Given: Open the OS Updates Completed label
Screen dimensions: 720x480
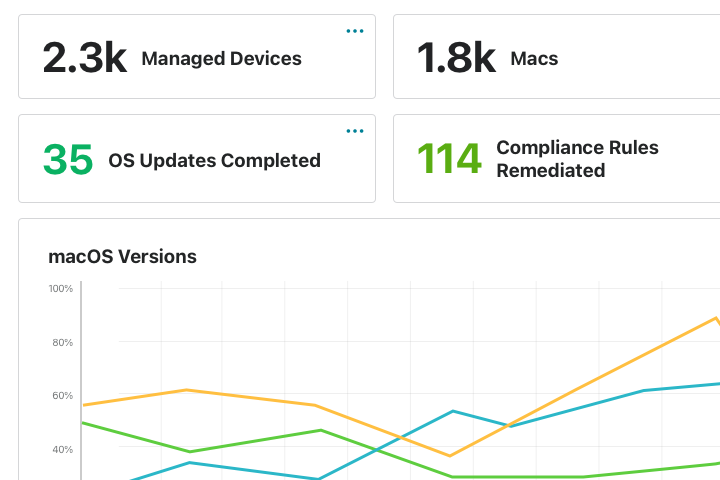Looking at the screenshot, I should point(214,160).
